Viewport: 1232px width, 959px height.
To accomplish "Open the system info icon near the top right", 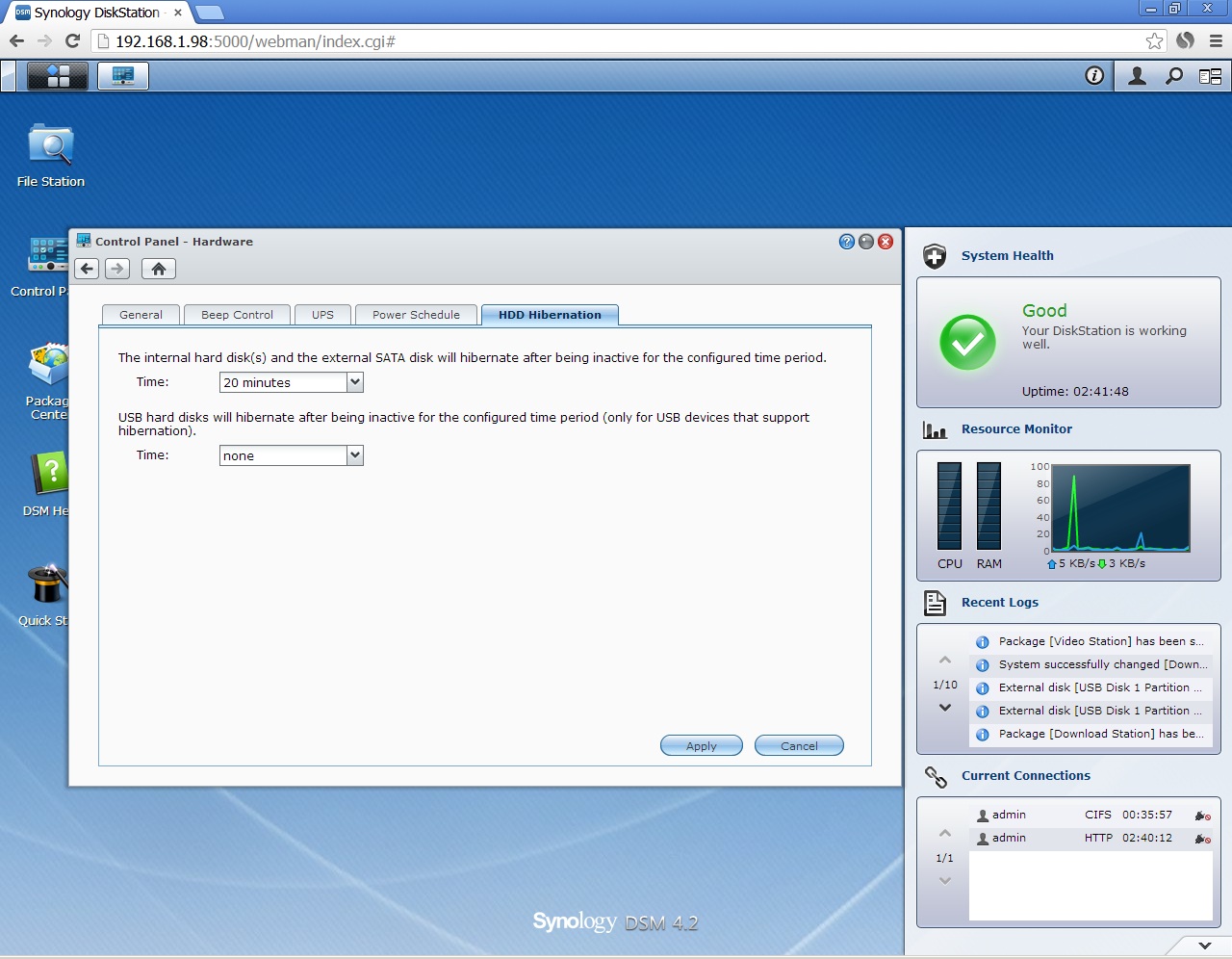I will click(x=1094, y=75).
